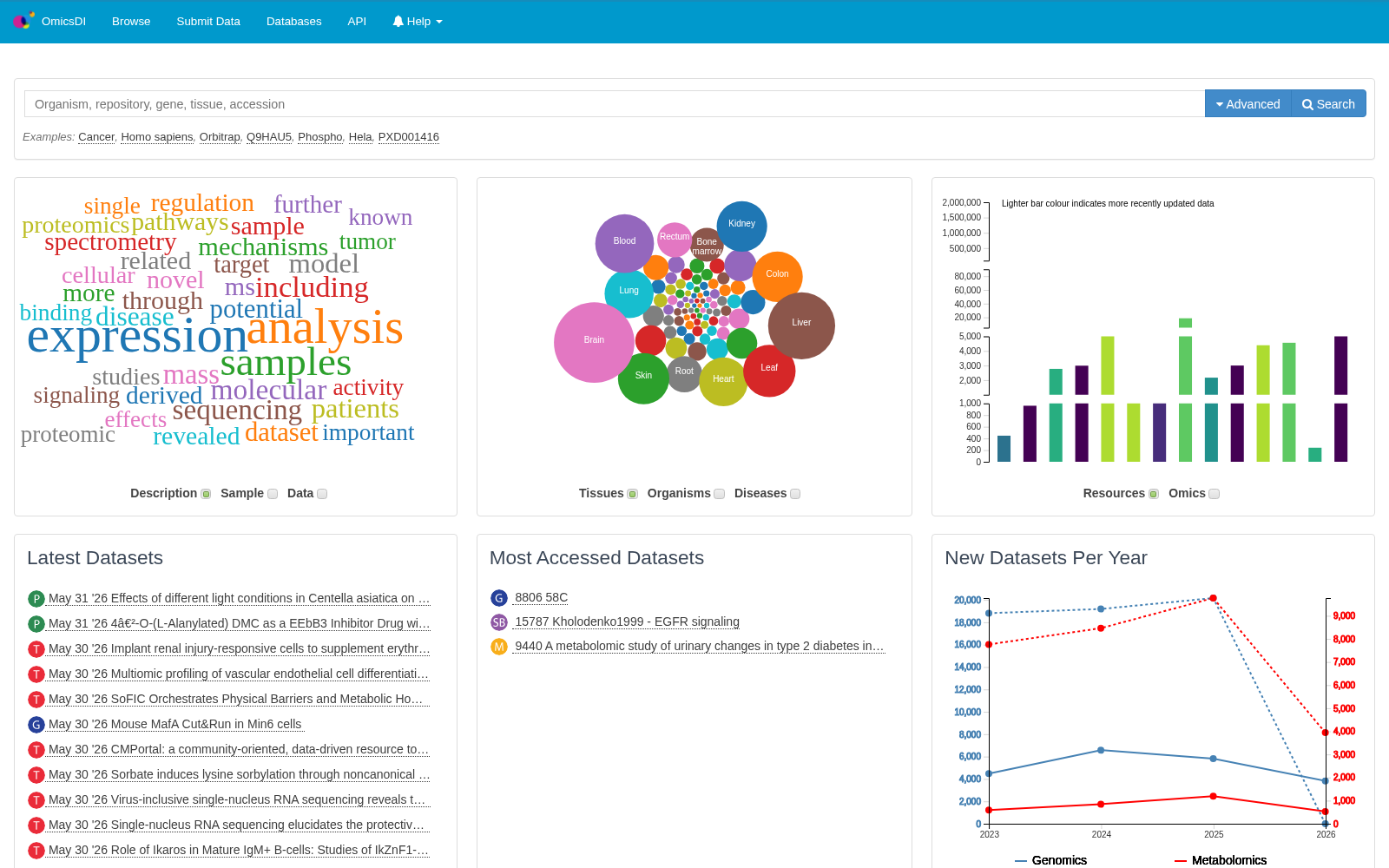Open the Role of Ikaros B-cells dataset
This screenshot has height=868, width=1389.
click(x=239, y=850)
